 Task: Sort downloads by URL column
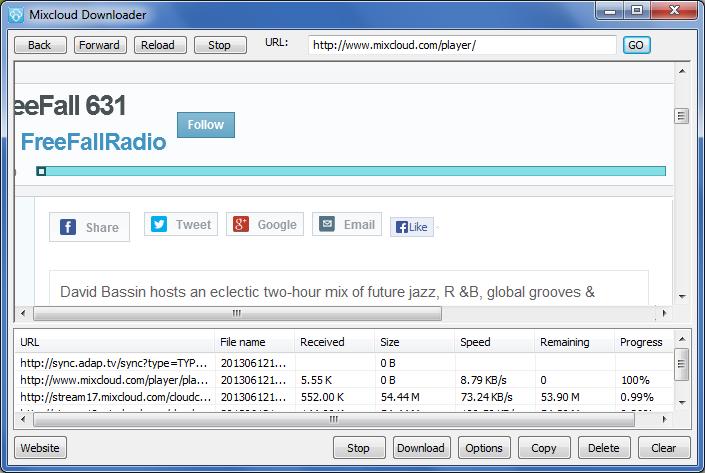click(x=115, y=342)
